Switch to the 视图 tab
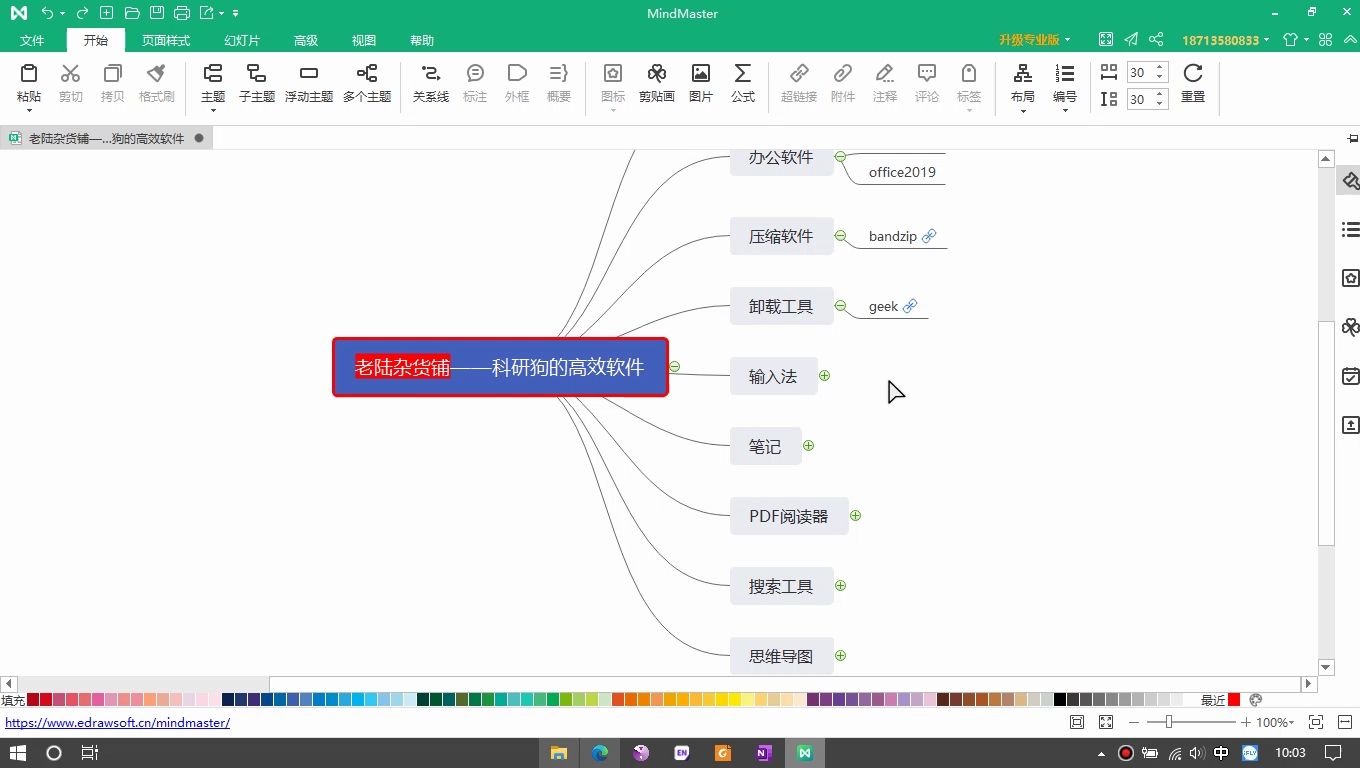 pos(364,41)
